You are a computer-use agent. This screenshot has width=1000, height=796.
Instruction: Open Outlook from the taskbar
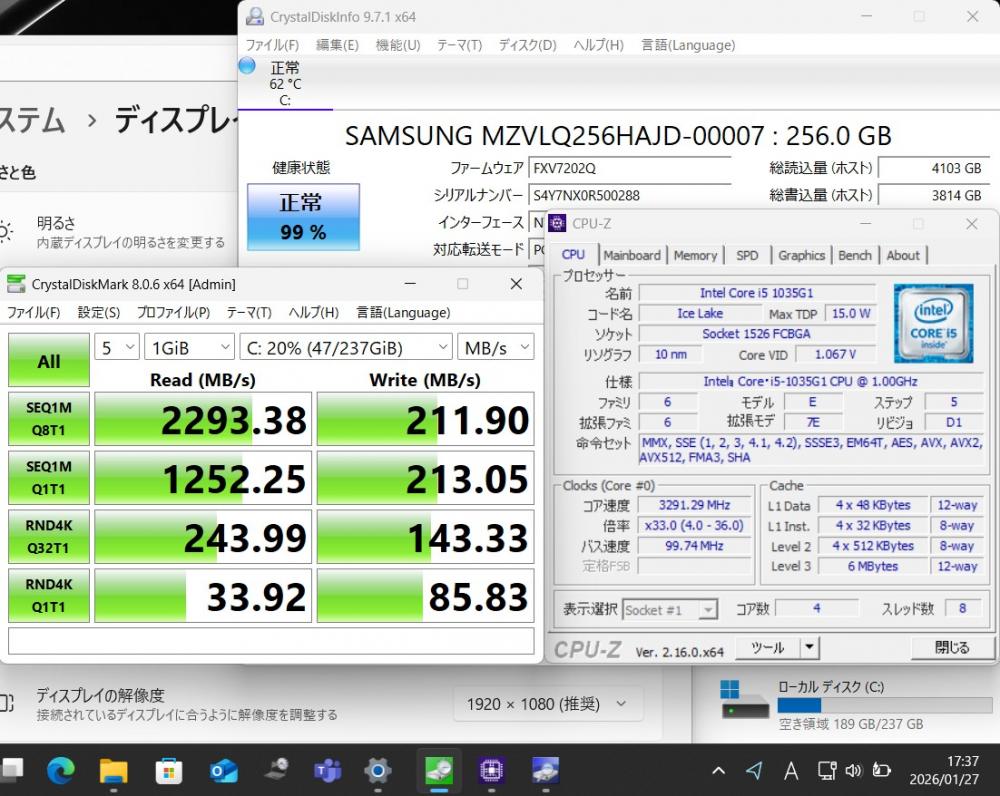(222, 770)
